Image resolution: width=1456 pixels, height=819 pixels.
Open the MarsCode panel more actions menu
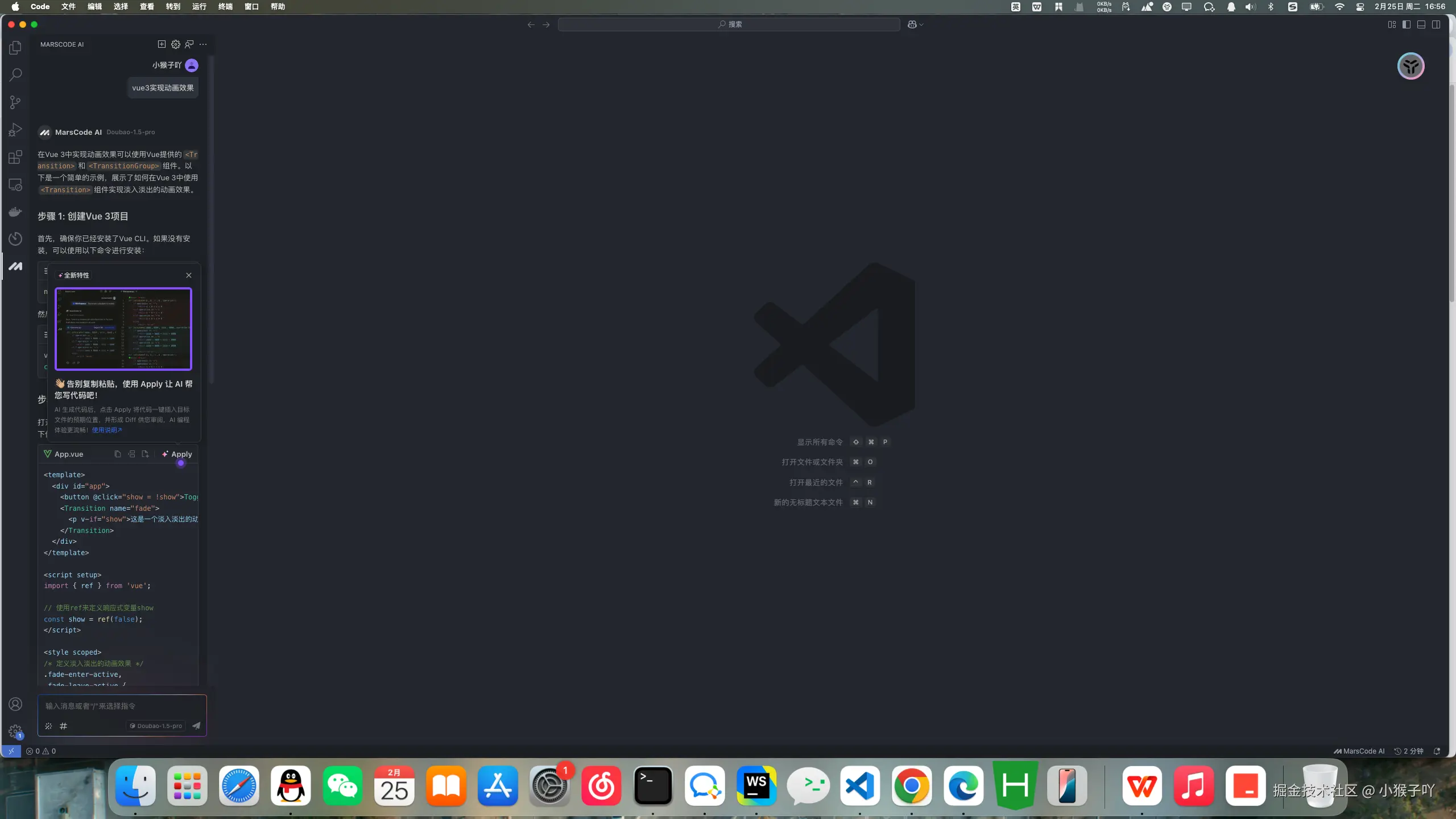point(204,44)
